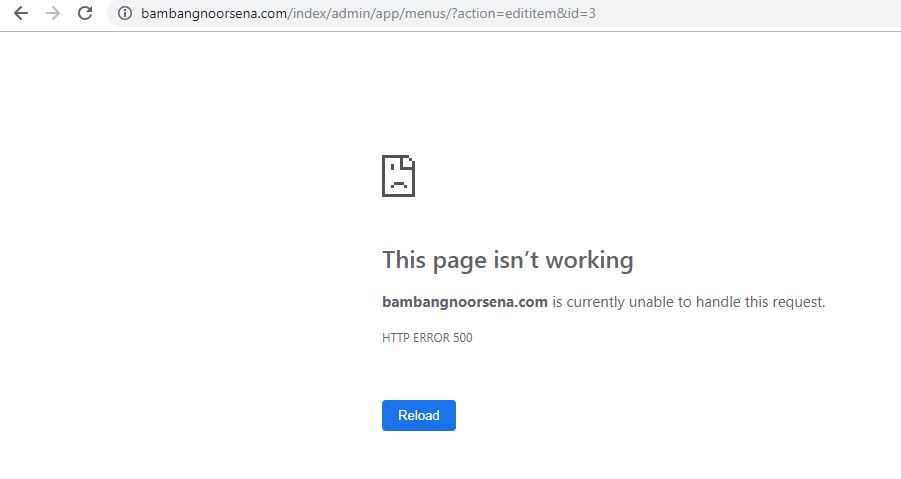This screenshot has width=901, height=479.
Task: Click the bambangnoorsena.com domain in the address bar
Action: 214,13
